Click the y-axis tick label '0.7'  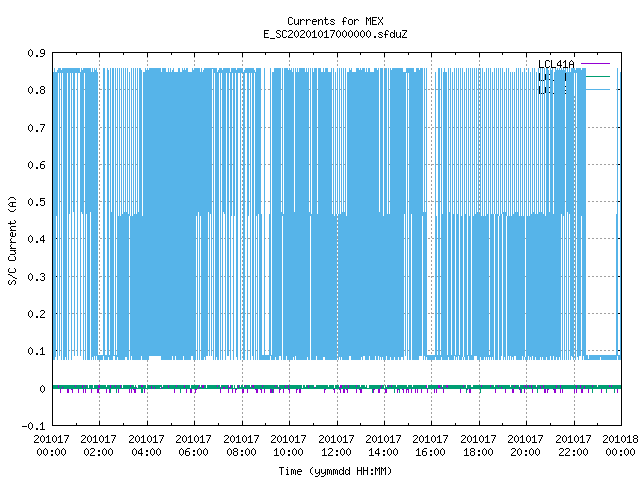point(36,128)
